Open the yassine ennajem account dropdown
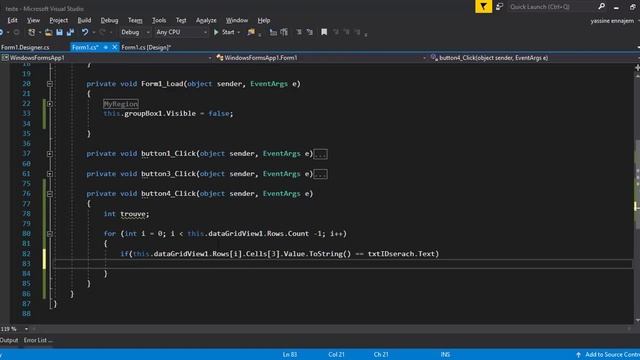The image size is (640, 360). coord(614,21)
